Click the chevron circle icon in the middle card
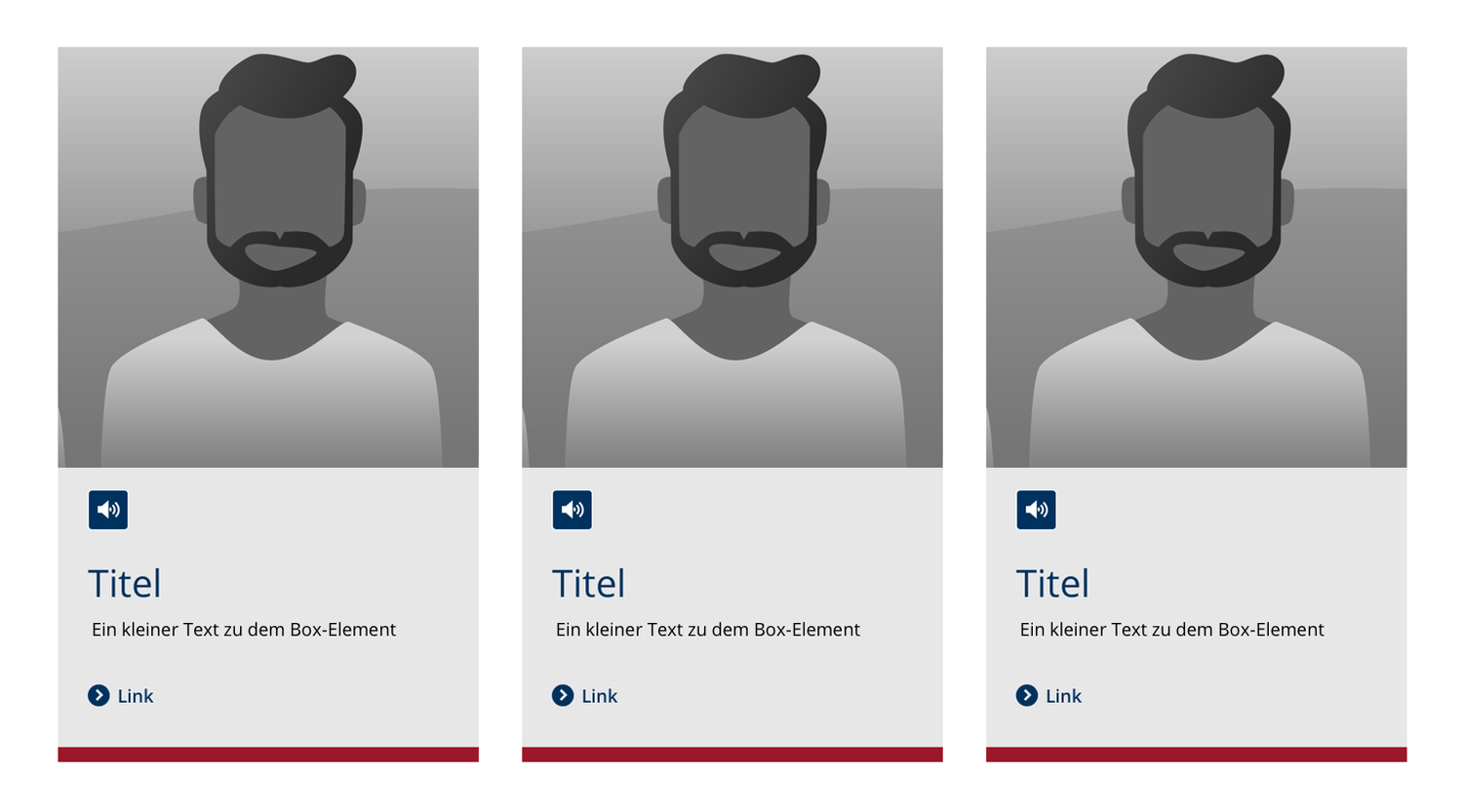Image resolution: width=1463 pixels, height=812 pixels. (x=563, y=695)
